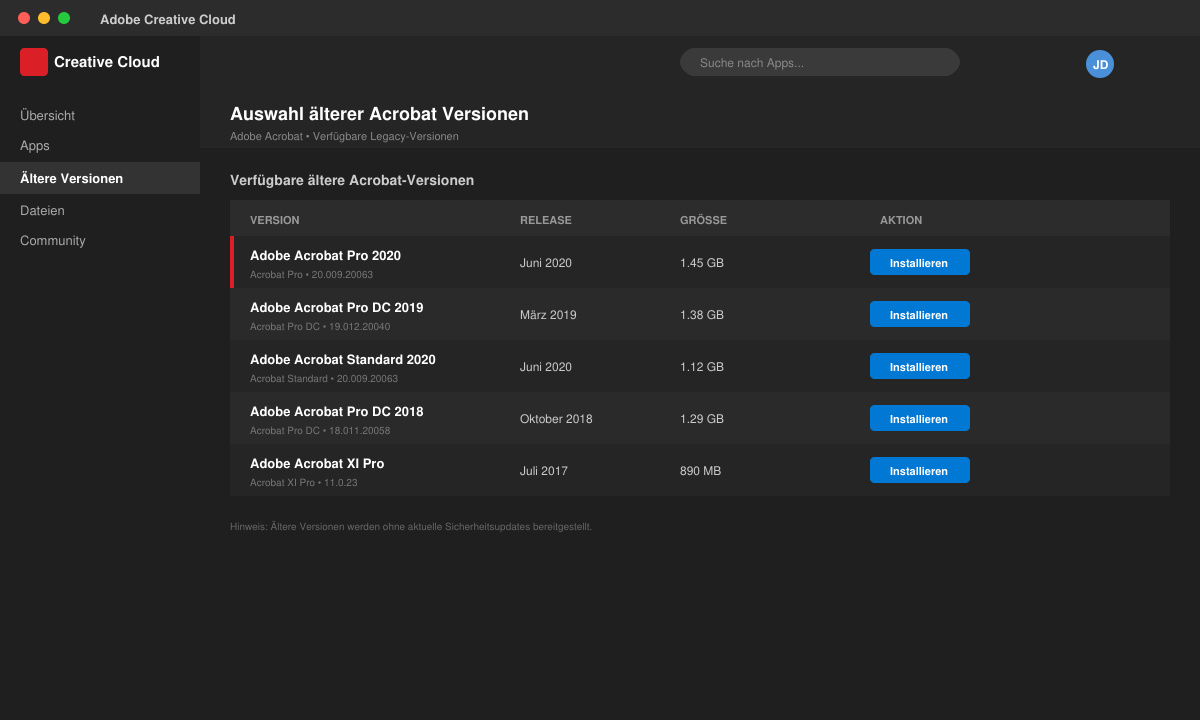Click build text 'Acrobat Pro • 20.009.20063'

pyautogui.click(x=311, y=275)
